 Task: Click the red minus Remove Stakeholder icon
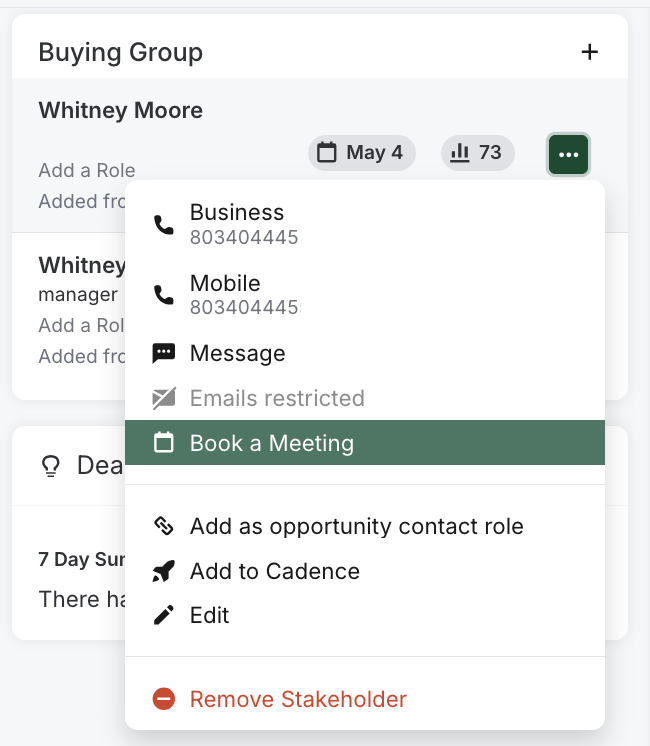coord(164,699)
